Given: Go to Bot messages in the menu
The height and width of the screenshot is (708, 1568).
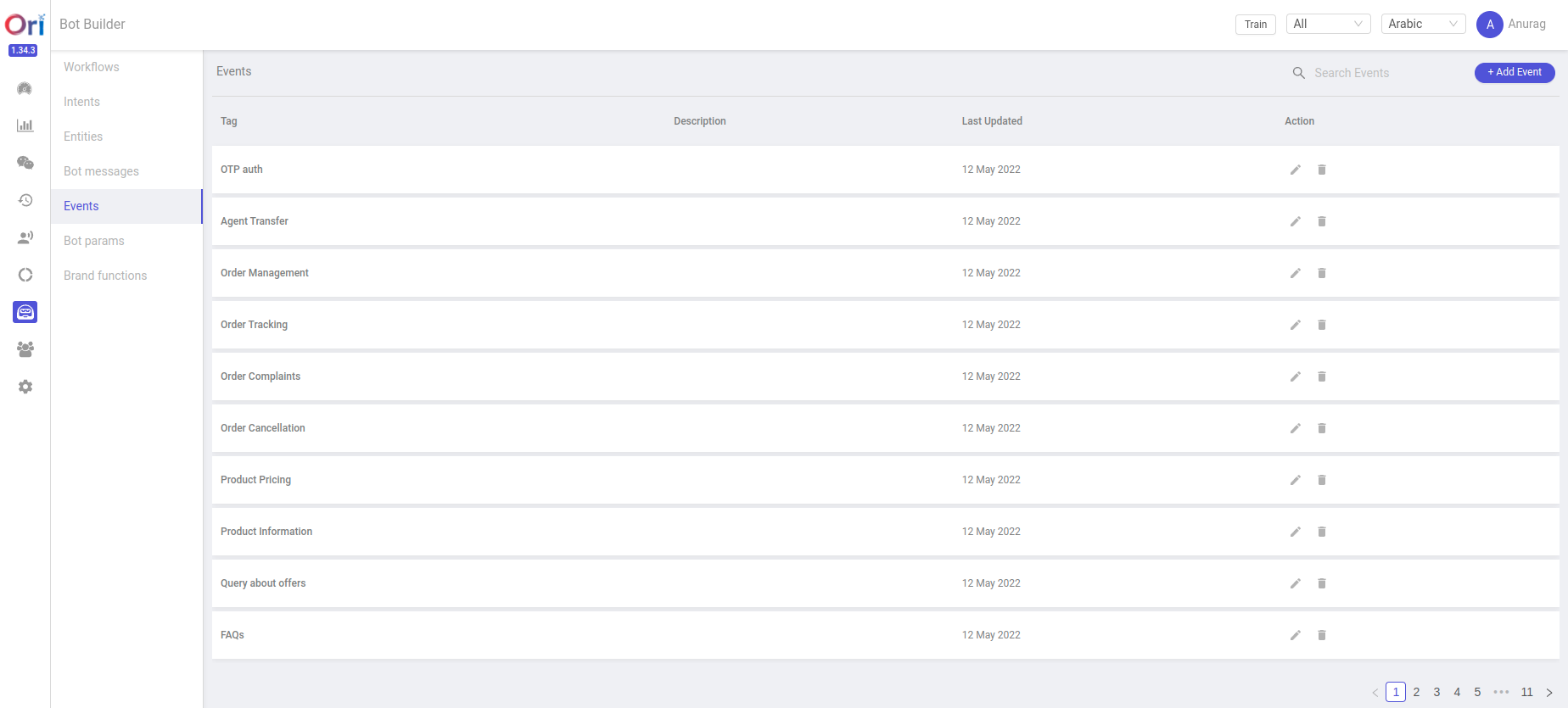Looking at the screenshot, I should click(x=101, y=171).
